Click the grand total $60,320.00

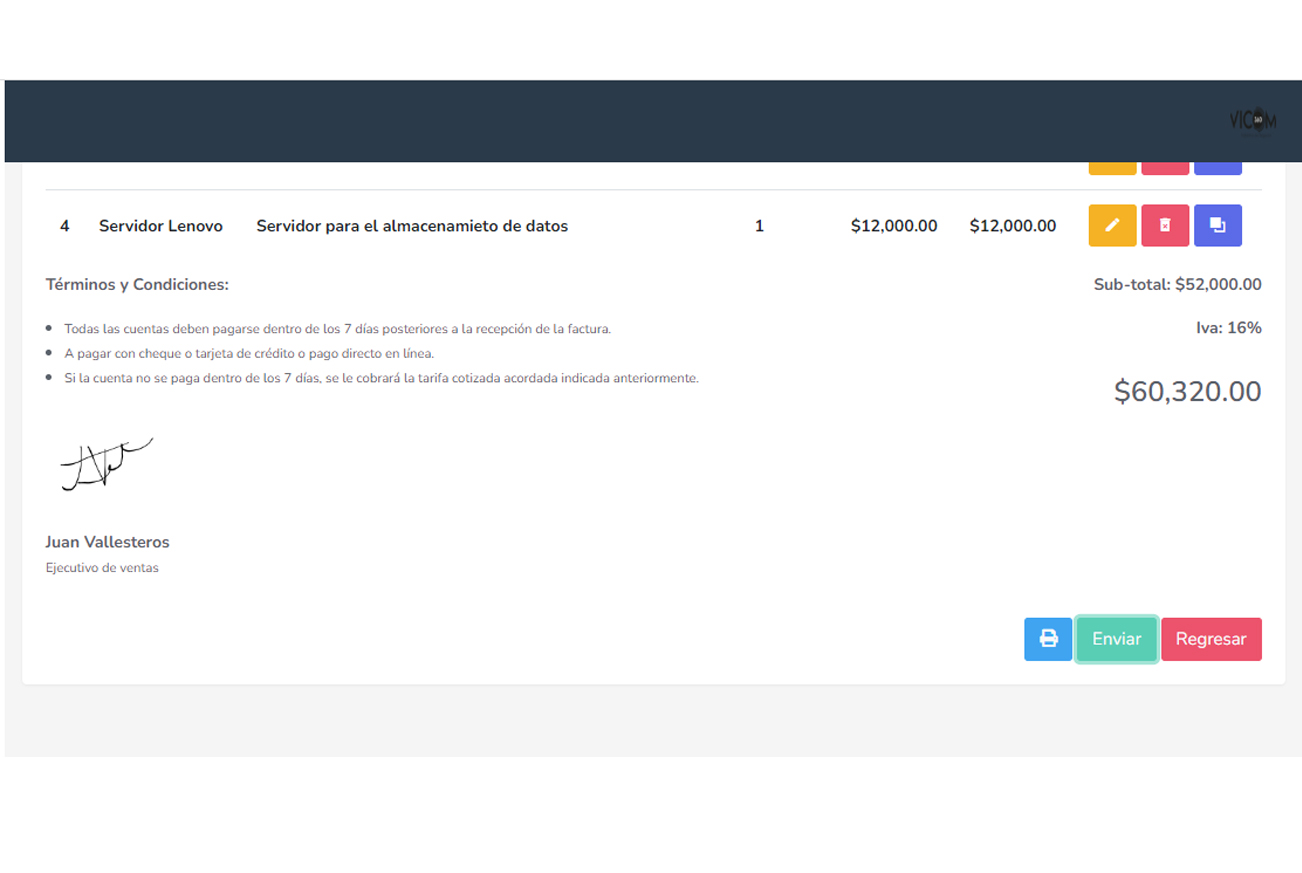click(x=1187, y=392)
